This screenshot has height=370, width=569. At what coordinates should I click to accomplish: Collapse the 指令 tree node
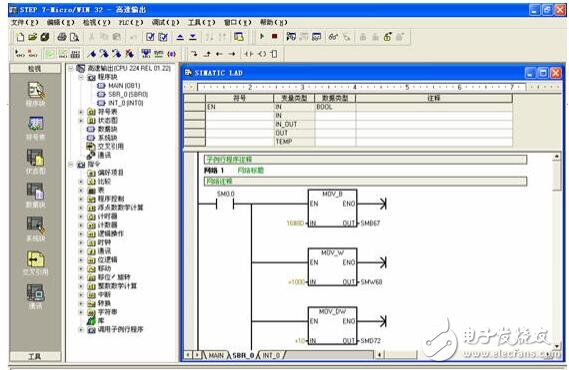click(x=71, y=164)
